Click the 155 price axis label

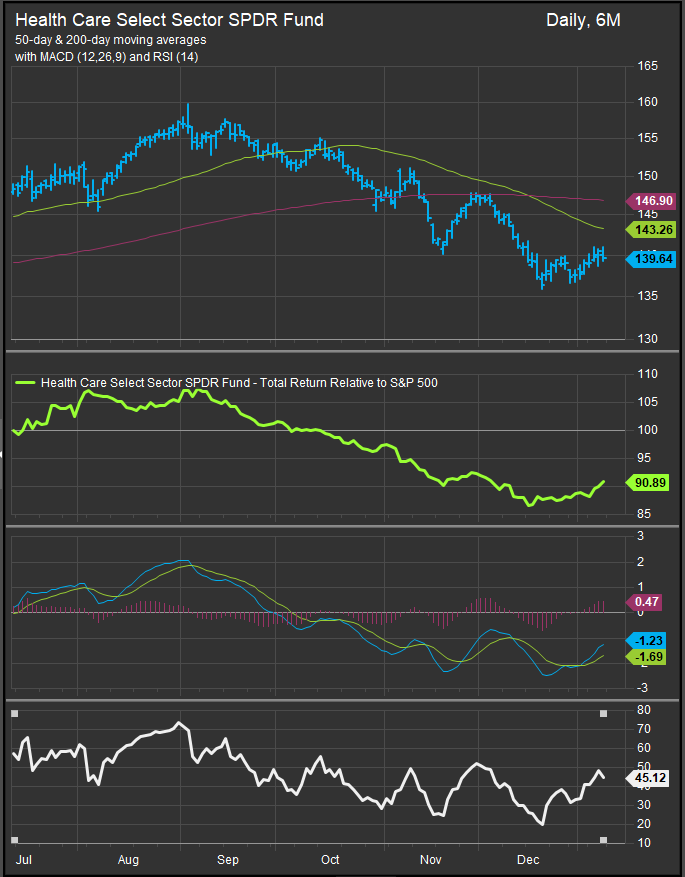(648, 139)
